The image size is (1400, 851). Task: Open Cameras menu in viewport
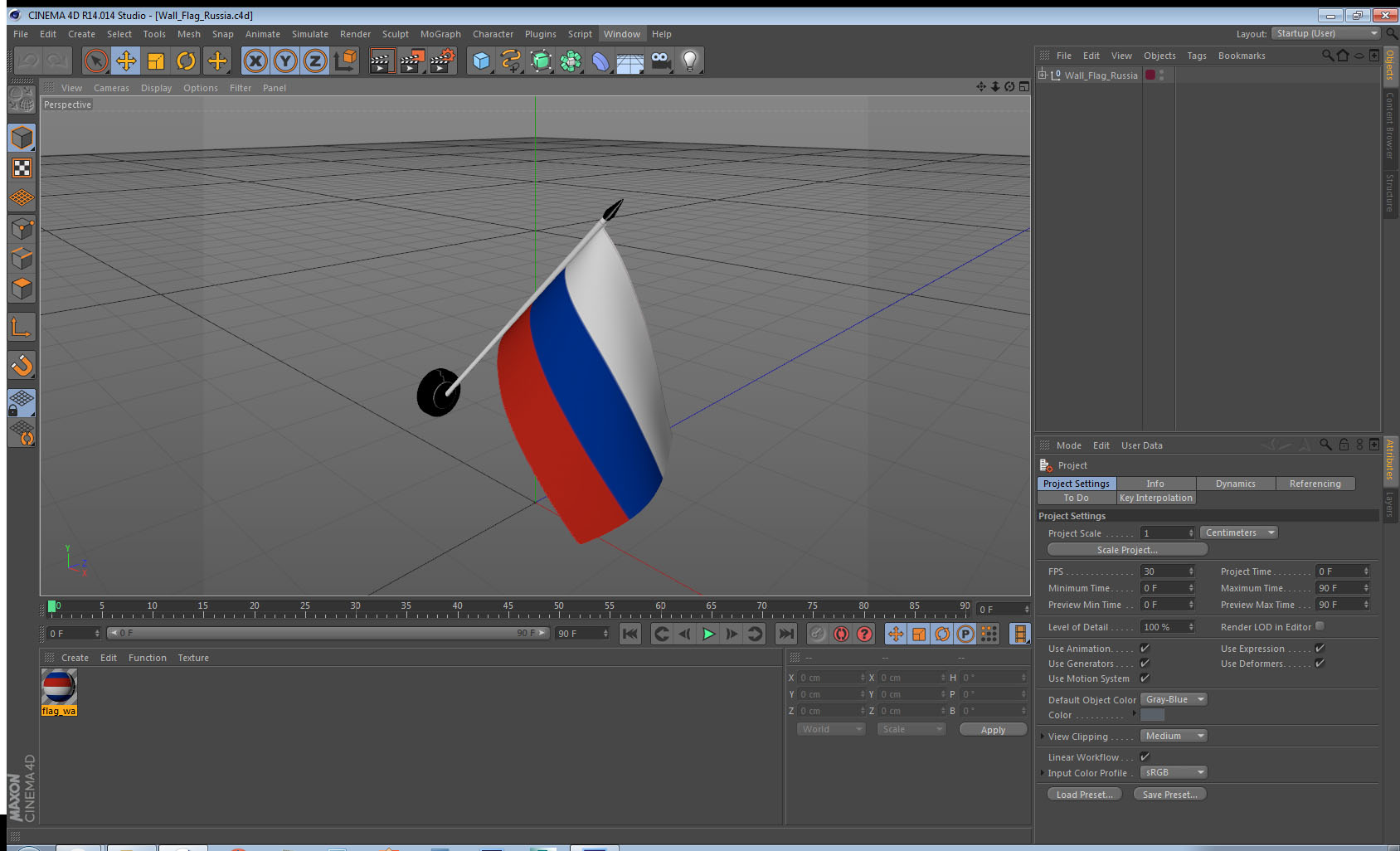(x=111, y=88)
